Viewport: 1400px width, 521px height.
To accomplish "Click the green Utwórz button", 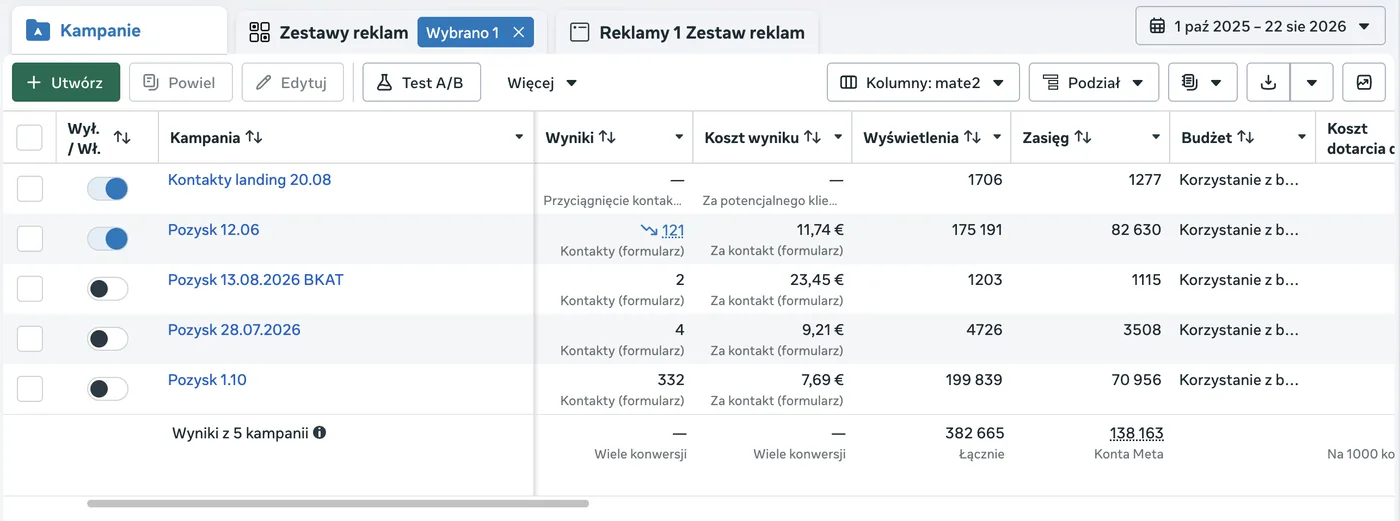I will (66, 82).
